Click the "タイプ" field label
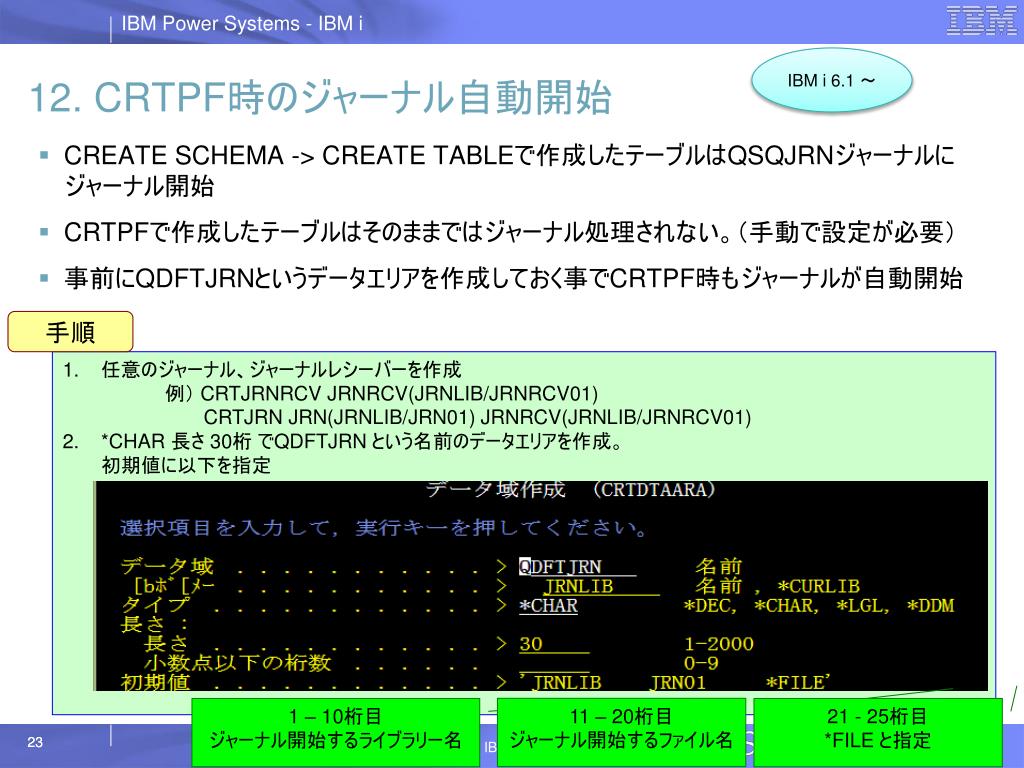 (x=155, y=605)
